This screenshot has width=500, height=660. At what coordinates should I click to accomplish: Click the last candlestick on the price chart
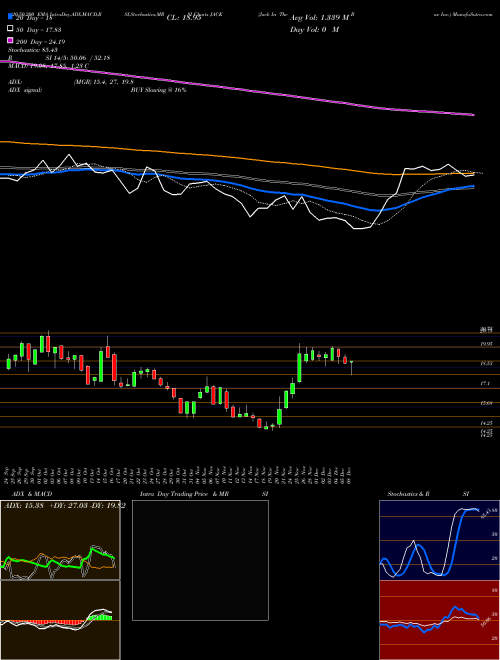coord(351,367)
